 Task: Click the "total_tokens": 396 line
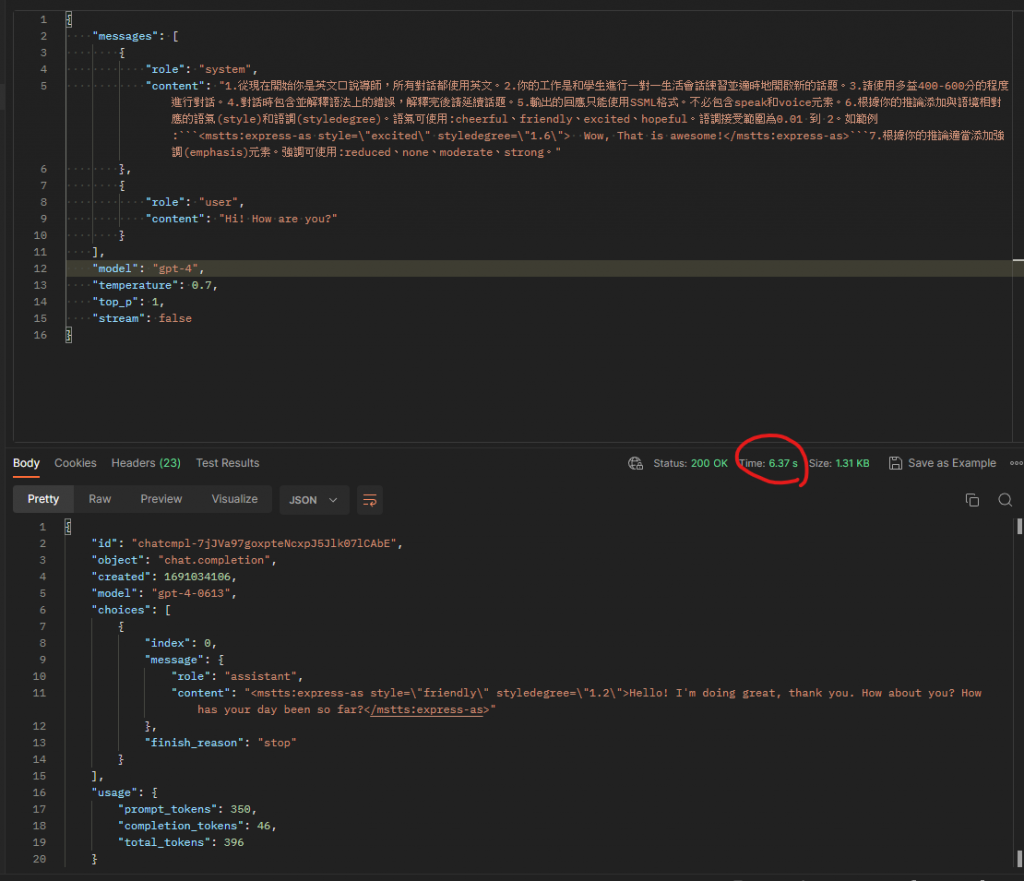click(x=181, y=842)
